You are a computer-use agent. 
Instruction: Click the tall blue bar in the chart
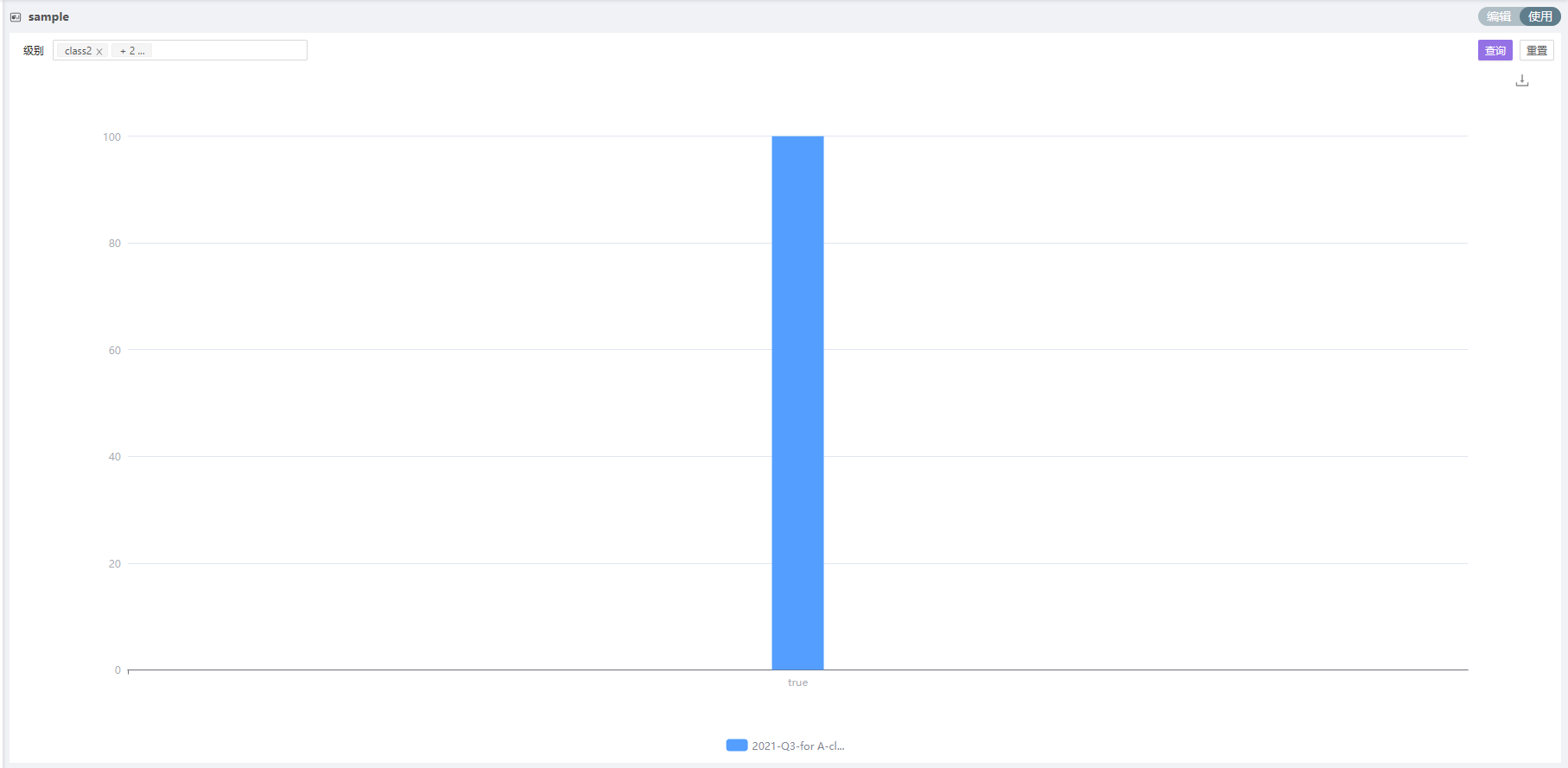797,403
